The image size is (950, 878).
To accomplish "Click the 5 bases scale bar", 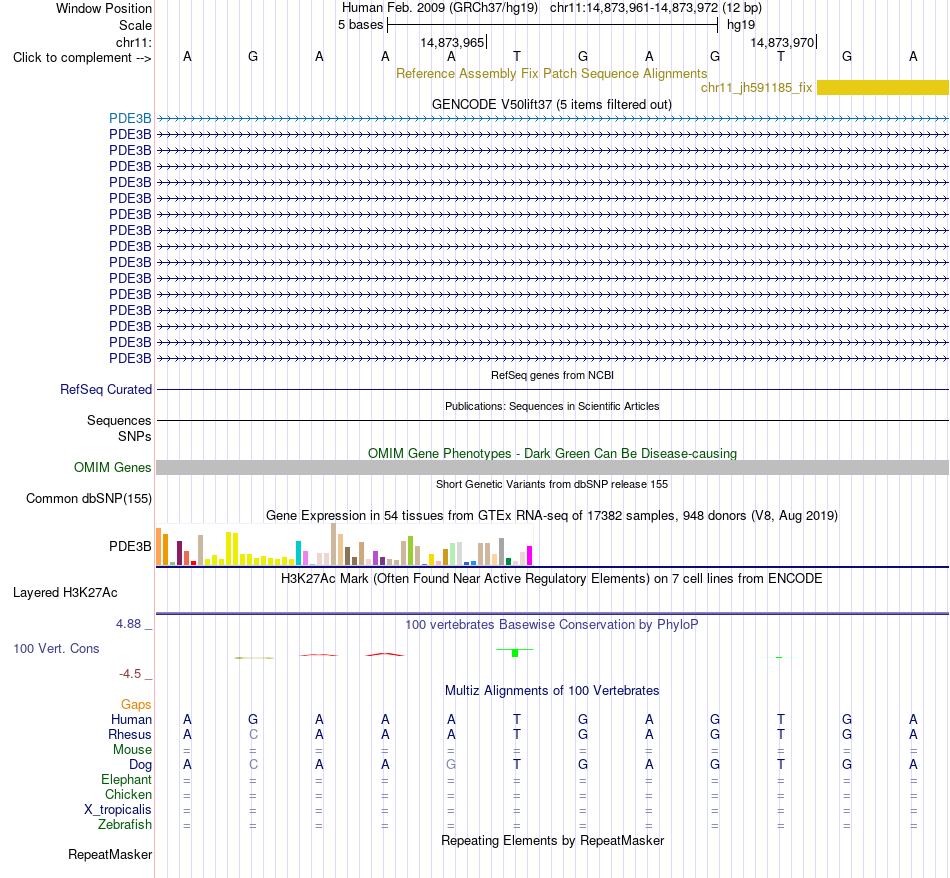I will coord(553,25).
